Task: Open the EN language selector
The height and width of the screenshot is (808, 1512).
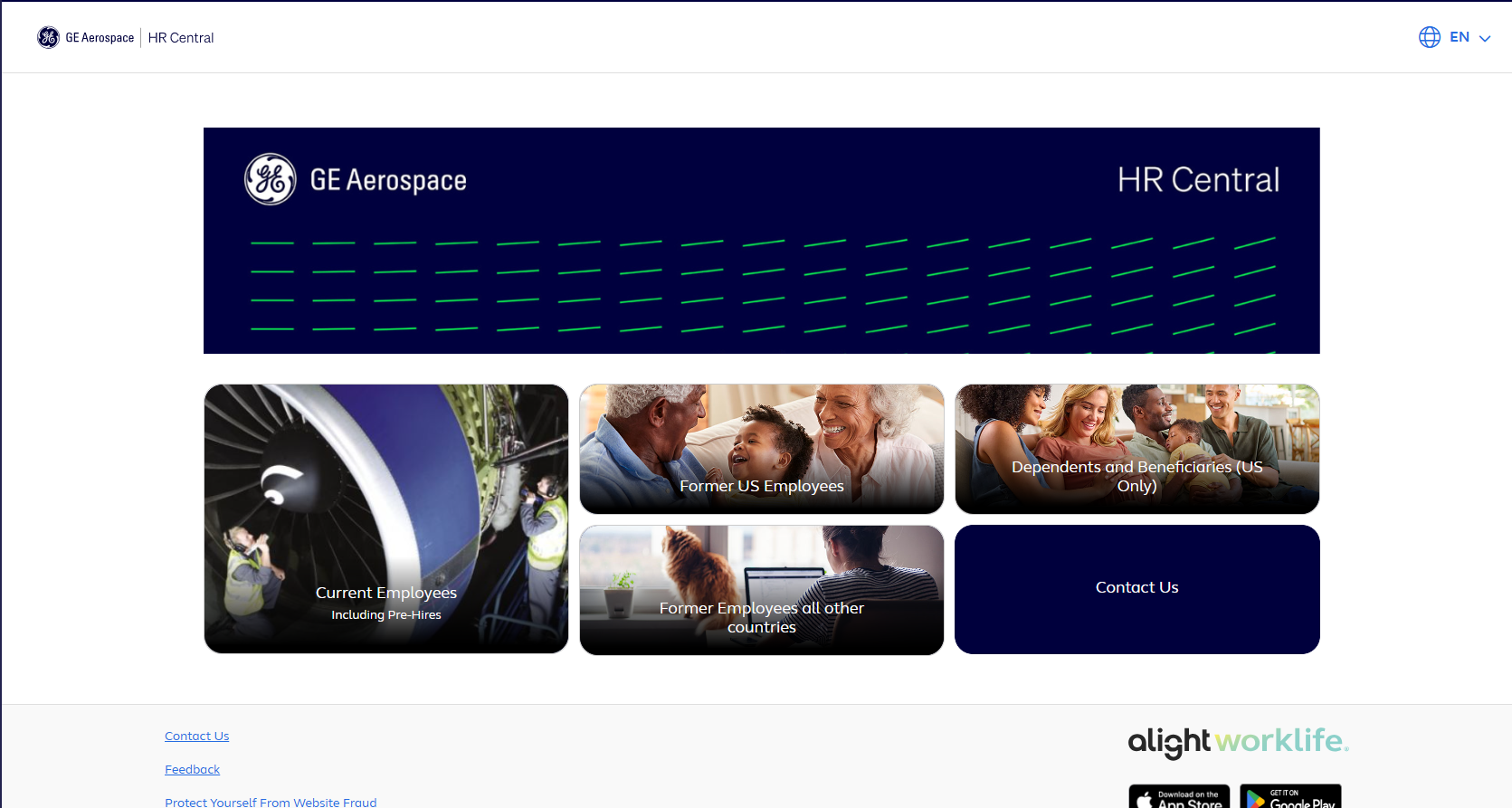Action: tap(1459, 37)
